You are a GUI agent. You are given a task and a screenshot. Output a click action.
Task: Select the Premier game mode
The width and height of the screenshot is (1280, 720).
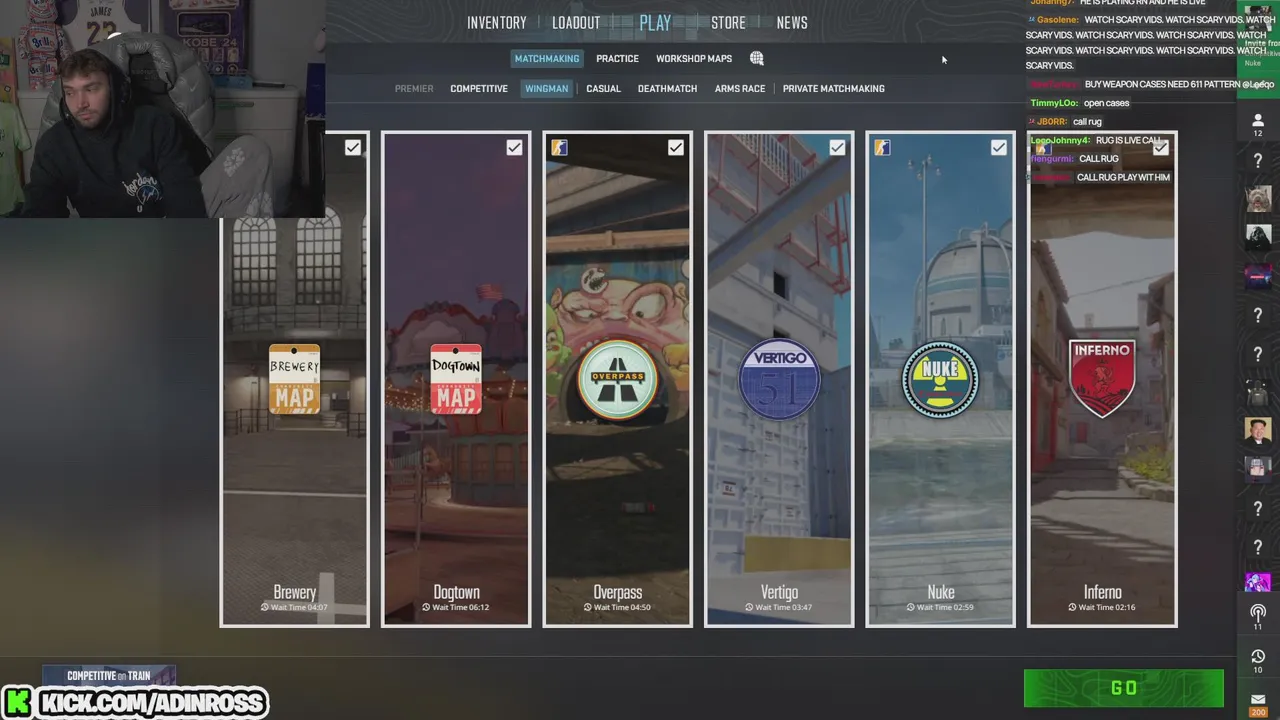(414, 89)
